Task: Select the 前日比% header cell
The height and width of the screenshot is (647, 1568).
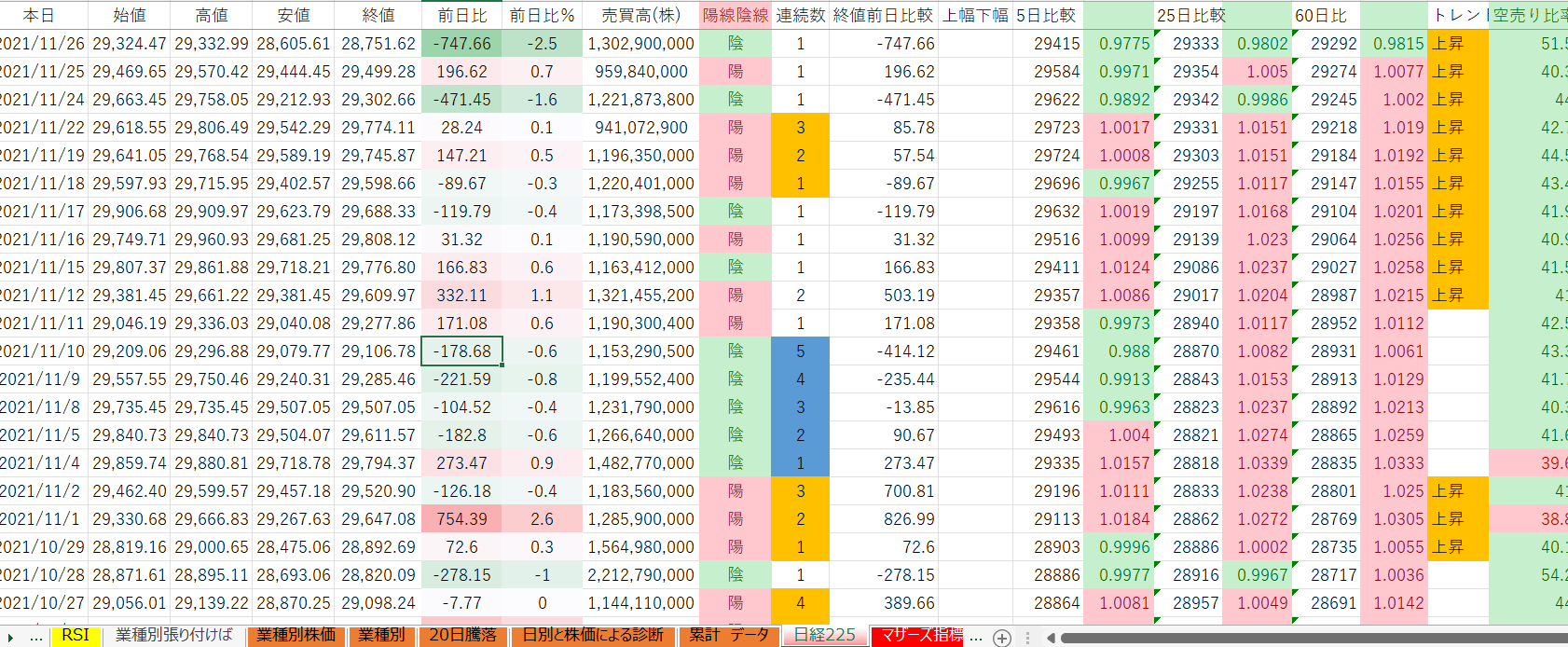Action: pyautogui.click(x=542, y=15)
